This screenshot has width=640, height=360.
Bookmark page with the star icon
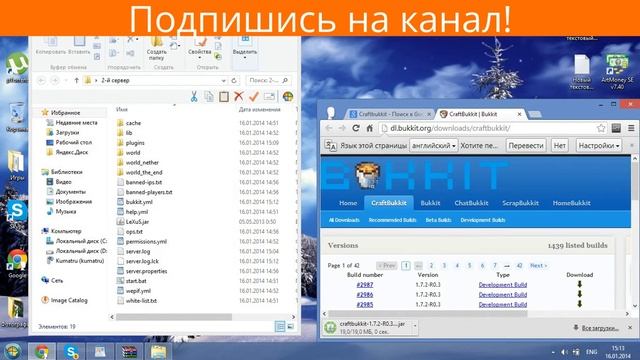tap(601, 128)
